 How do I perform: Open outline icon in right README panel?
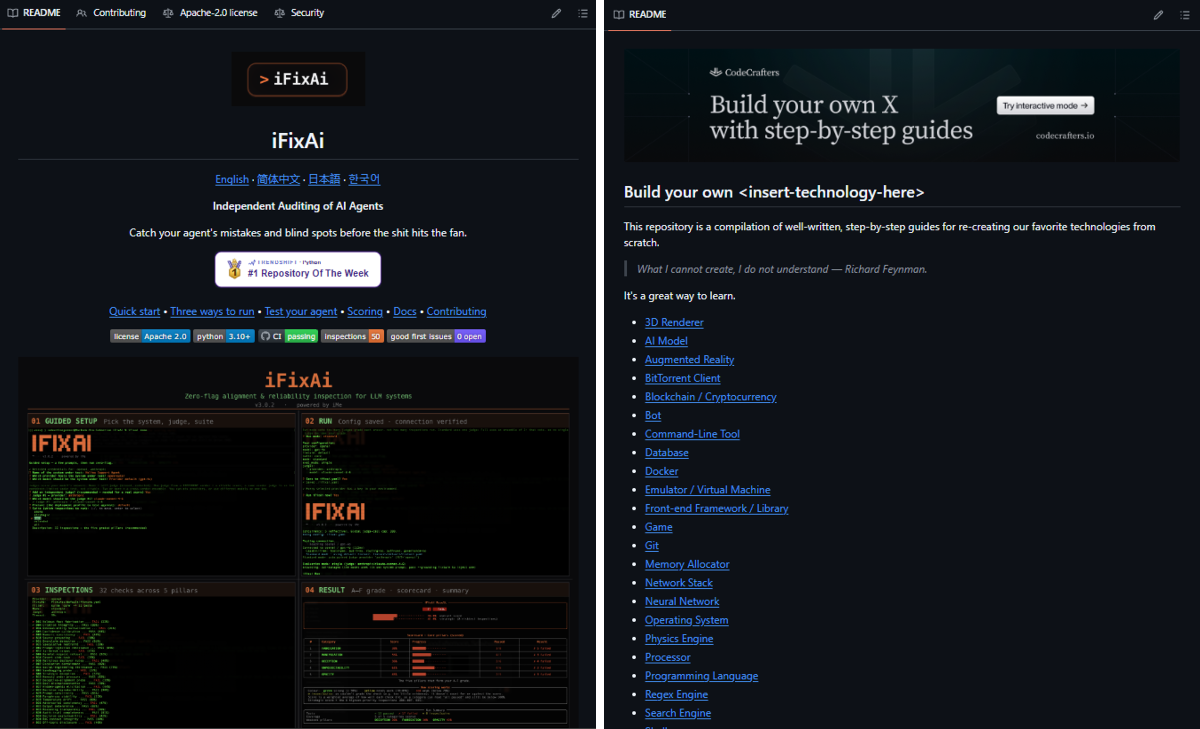pos(1184,15)
